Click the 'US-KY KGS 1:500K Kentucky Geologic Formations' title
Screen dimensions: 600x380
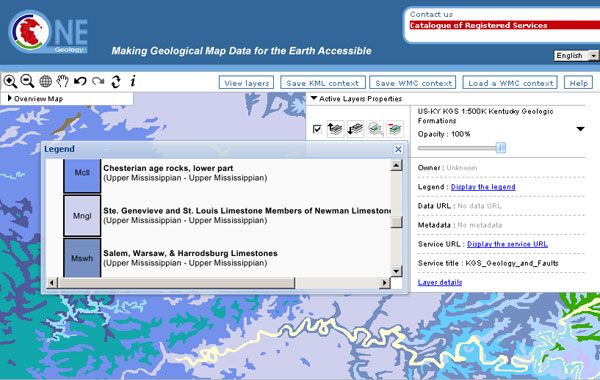click(486, 116)
